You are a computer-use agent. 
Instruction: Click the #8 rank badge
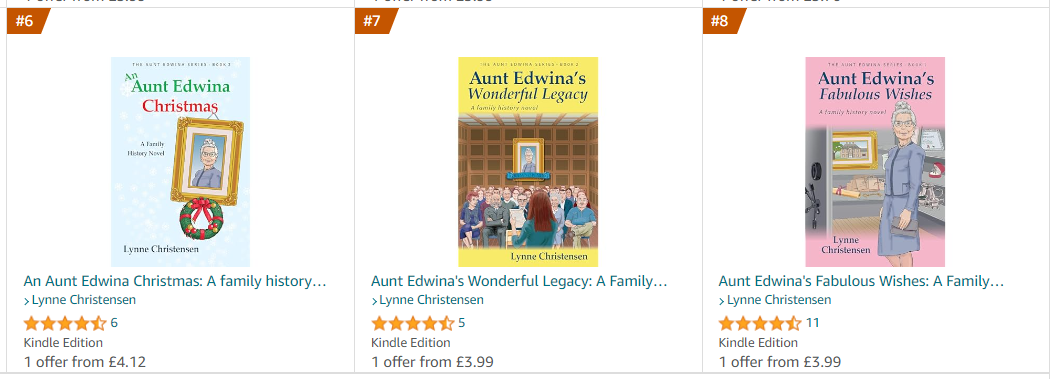723,21
